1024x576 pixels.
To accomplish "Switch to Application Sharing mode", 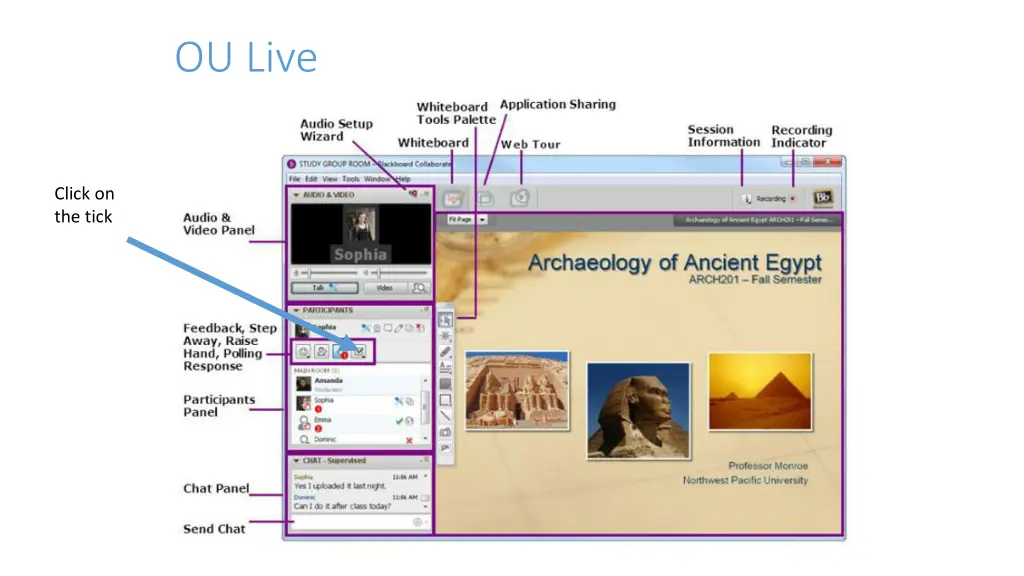I will [x=485, y=198].
